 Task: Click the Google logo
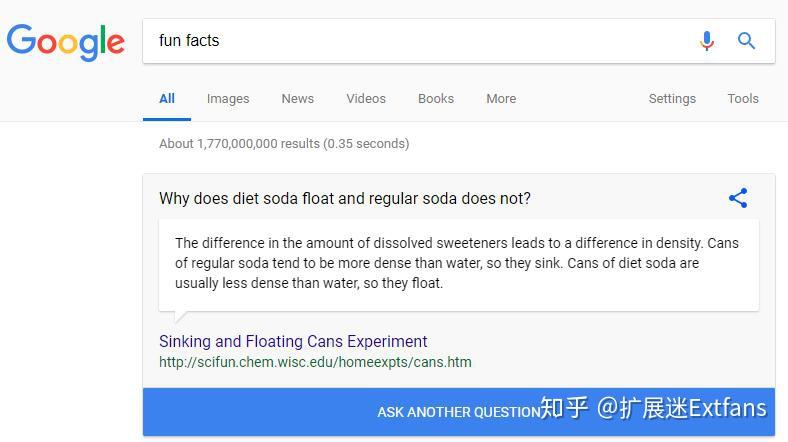pyautogui.click(x=66, y=41)
